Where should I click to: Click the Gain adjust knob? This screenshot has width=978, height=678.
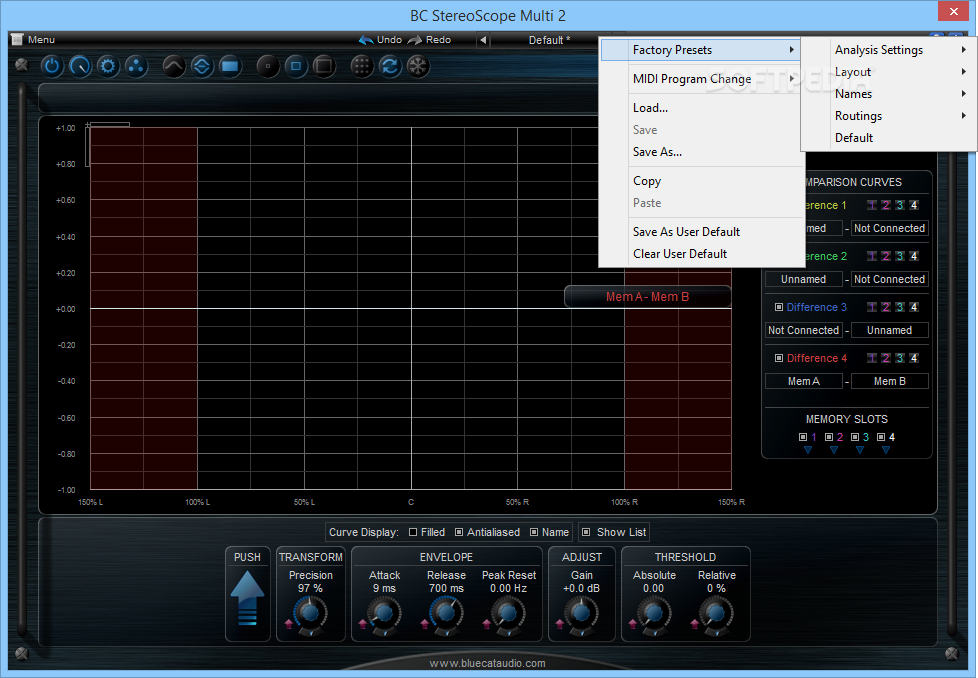(581, 614)
